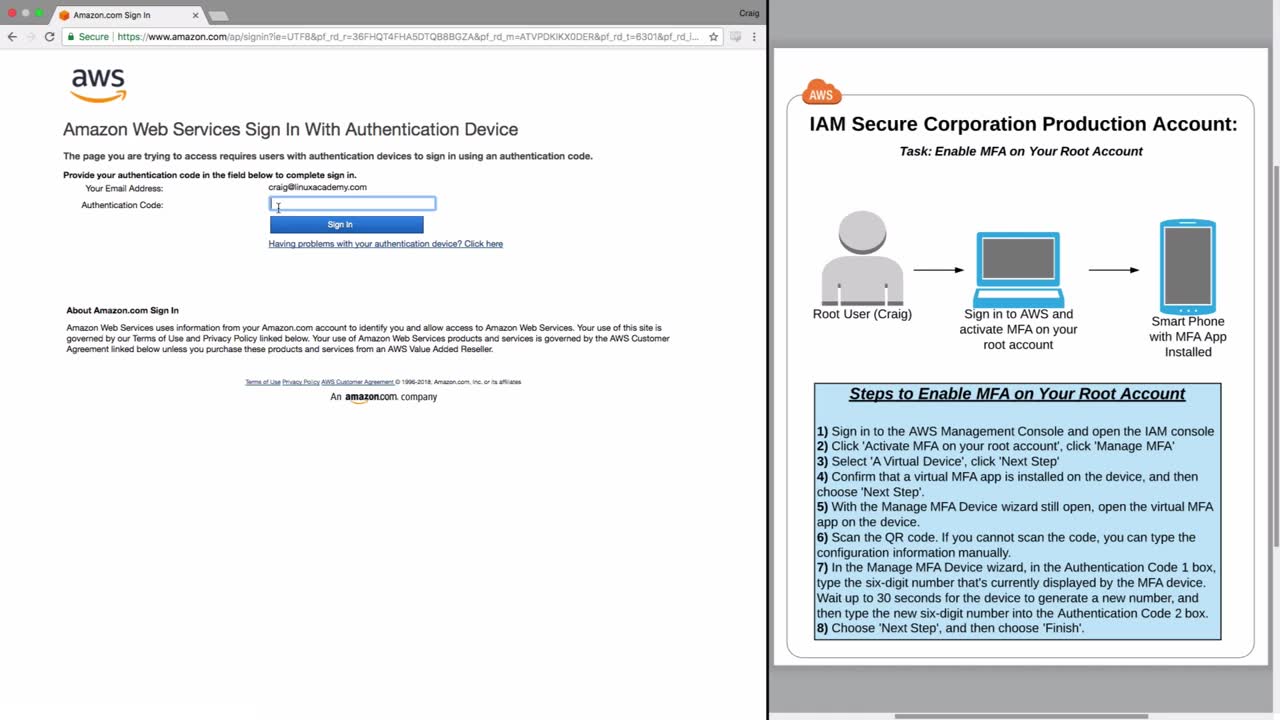1280x720 pixels.
Task: Reload the Amazon sign-in page
Action: pos(49,37)
